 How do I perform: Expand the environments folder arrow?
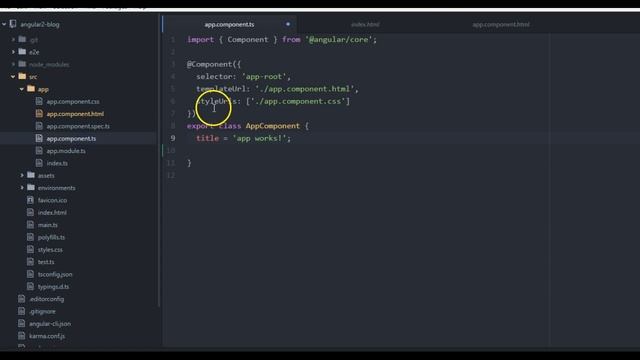22,188
